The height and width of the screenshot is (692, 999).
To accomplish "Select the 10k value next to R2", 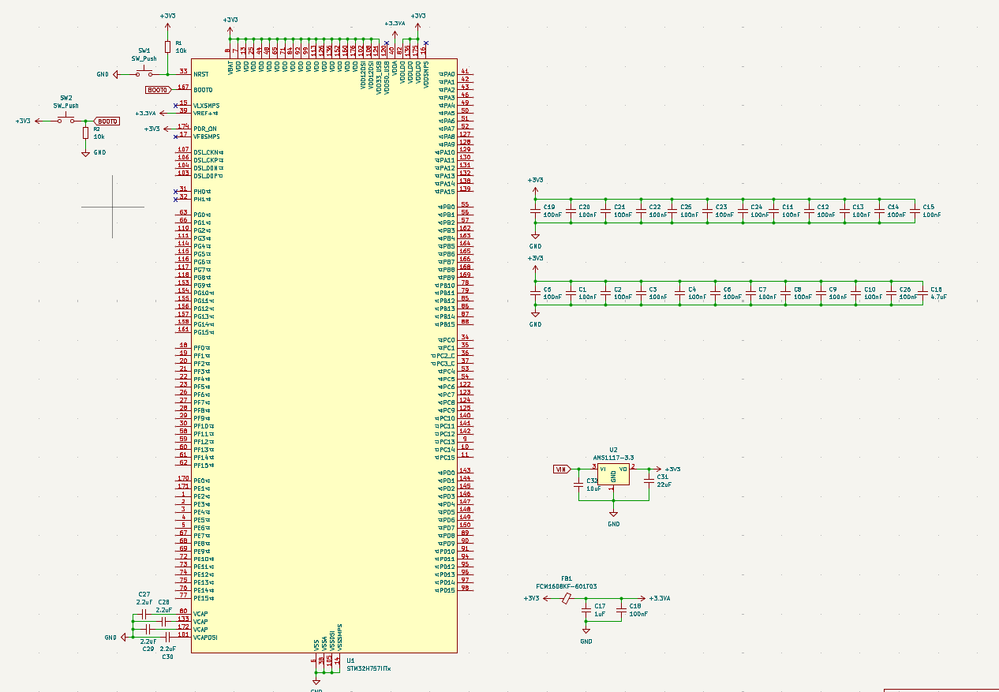I will pyautogui.click(x=99, y=136).
